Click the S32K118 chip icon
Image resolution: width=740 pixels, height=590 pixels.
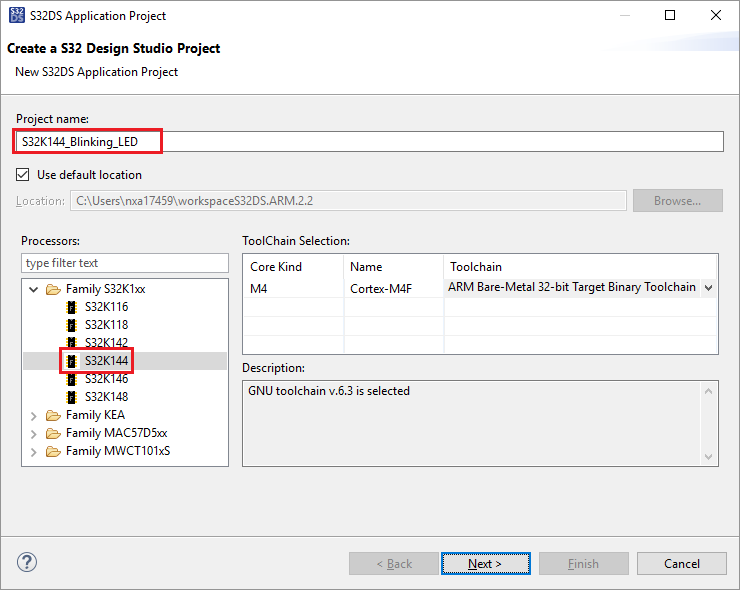[x=71, y=325]
